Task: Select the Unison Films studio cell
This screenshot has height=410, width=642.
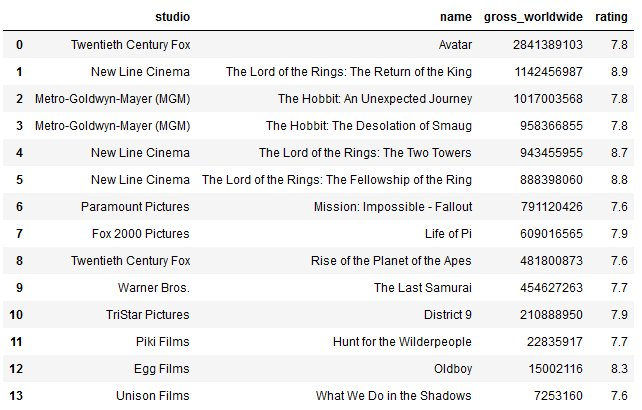Action: point(153,396)
